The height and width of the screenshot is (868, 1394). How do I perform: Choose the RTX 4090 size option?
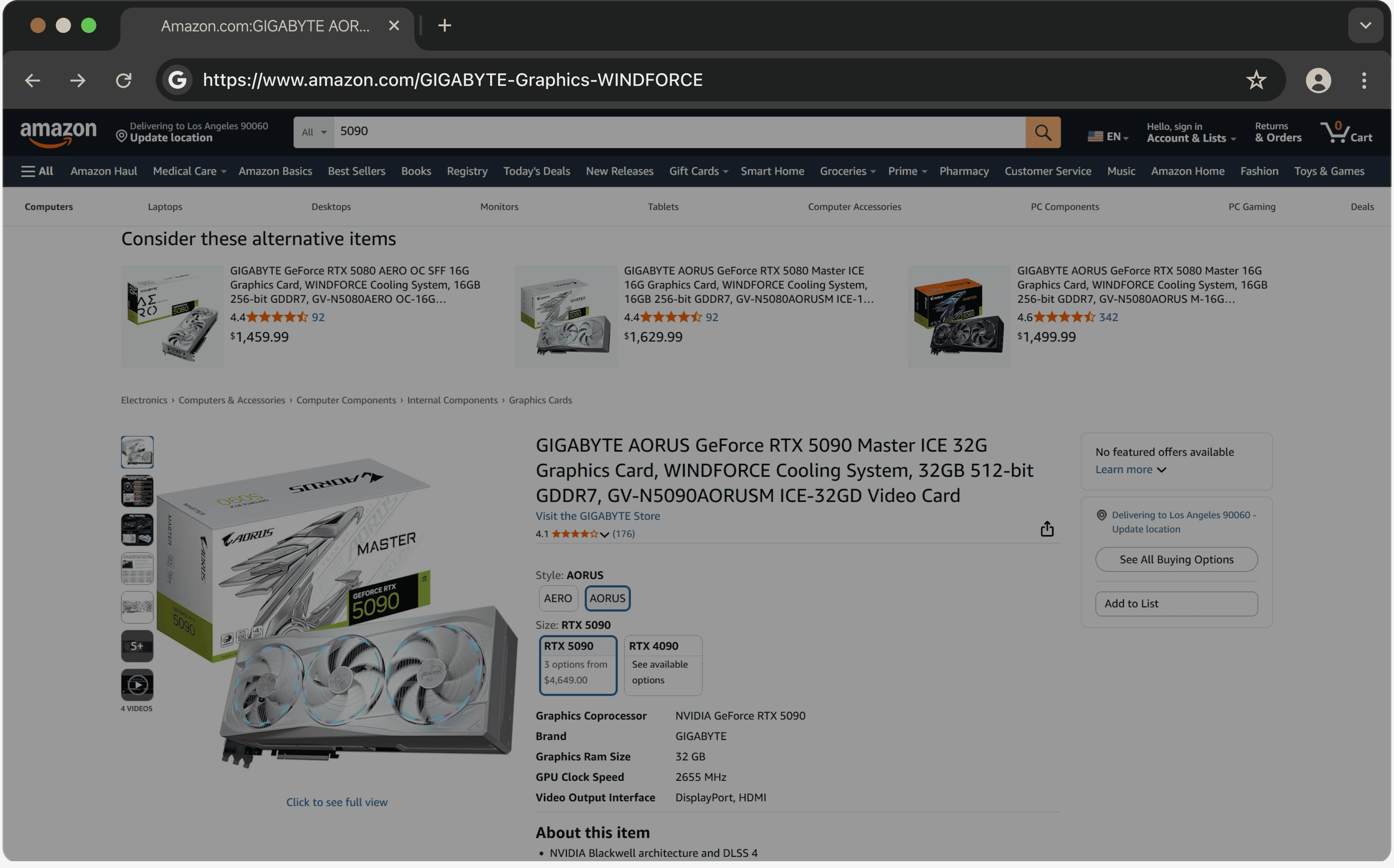point(662,664)
